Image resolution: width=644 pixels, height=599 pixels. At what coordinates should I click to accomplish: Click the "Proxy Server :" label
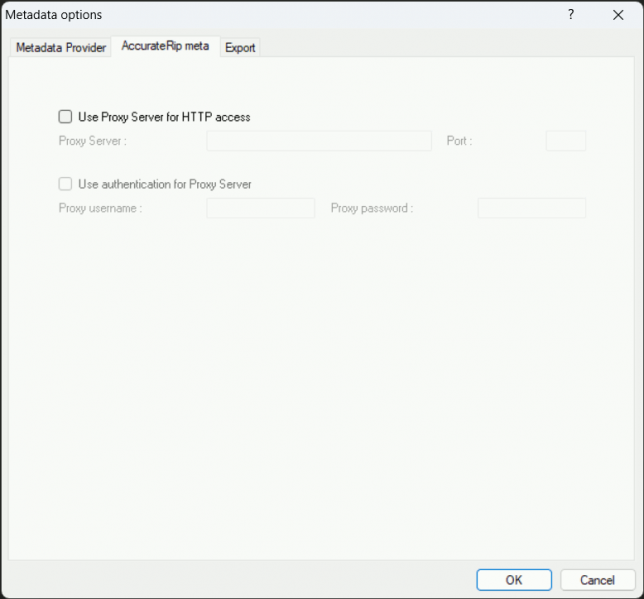tap(92, 141)
